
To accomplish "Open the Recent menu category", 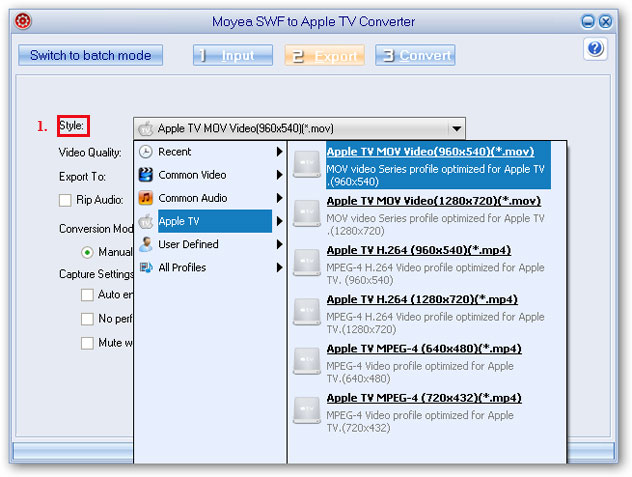I will [x=210, y=152].
